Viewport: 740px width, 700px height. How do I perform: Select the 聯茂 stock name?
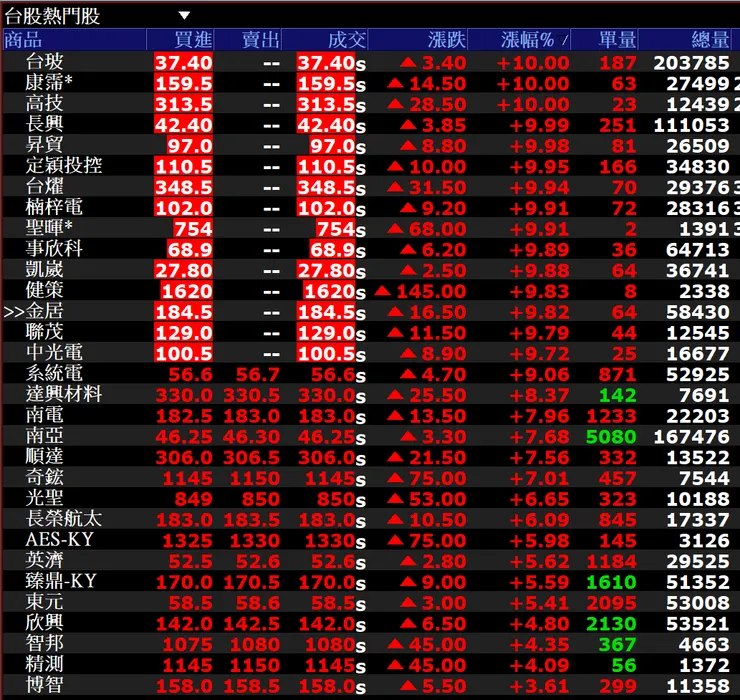(x=44, y=332)
